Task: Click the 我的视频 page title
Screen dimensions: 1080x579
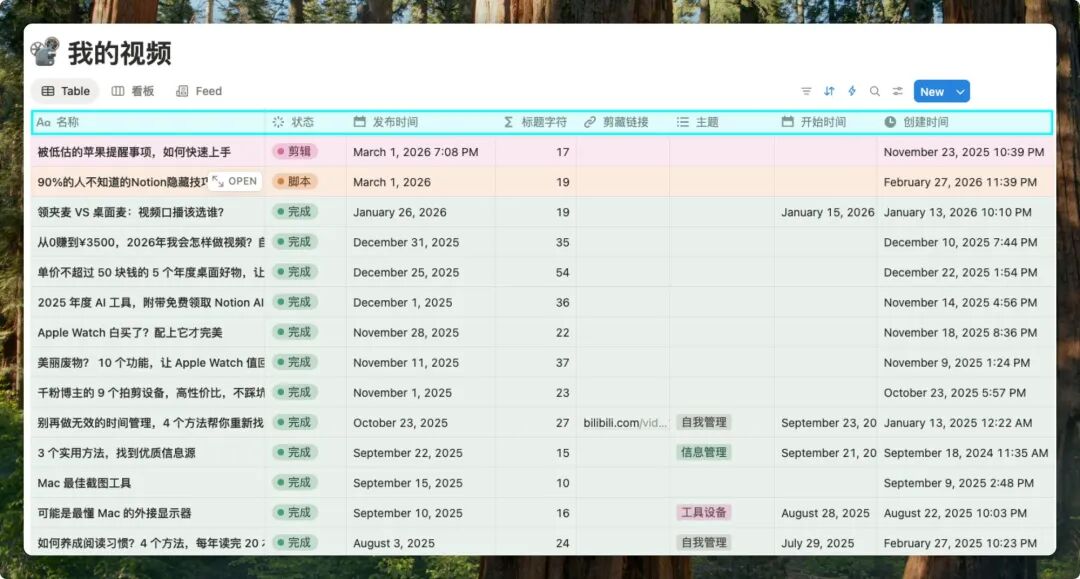Action: click(x=119, y=53)
